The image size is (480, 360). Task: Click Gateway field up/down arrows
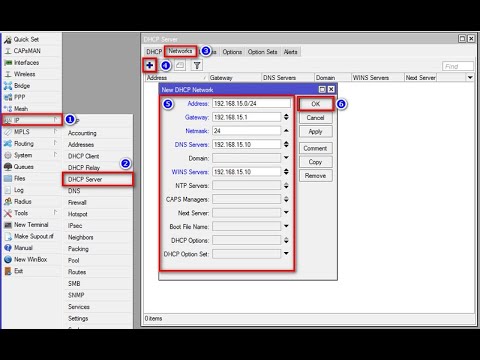tap(286, 117)
